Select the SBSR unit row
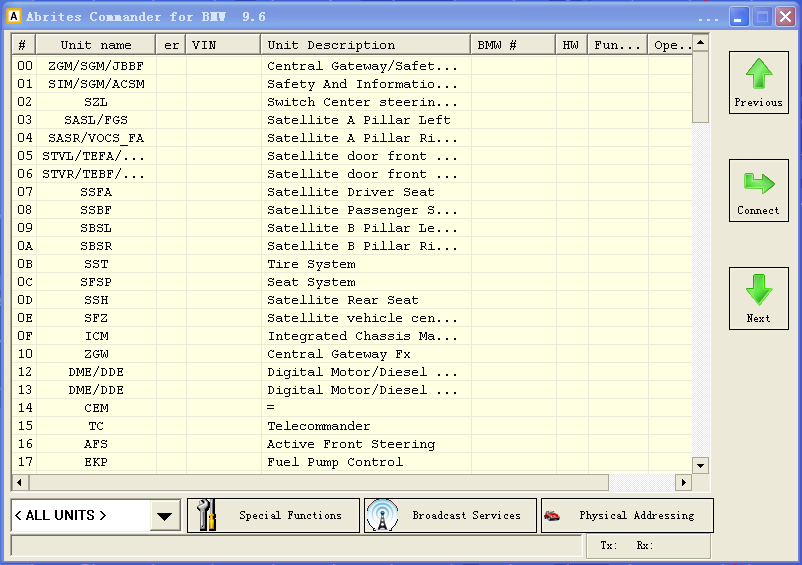This screenshot has width=802, height=565. [352, 246]
